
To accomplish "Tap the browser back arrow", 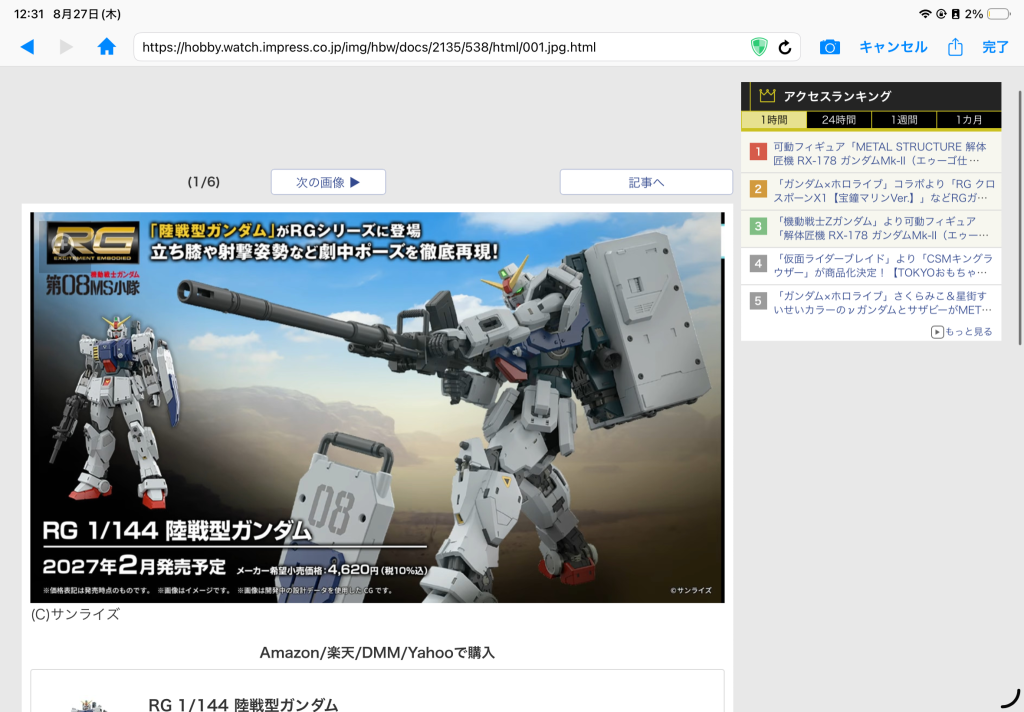I will tap(27, 47).
